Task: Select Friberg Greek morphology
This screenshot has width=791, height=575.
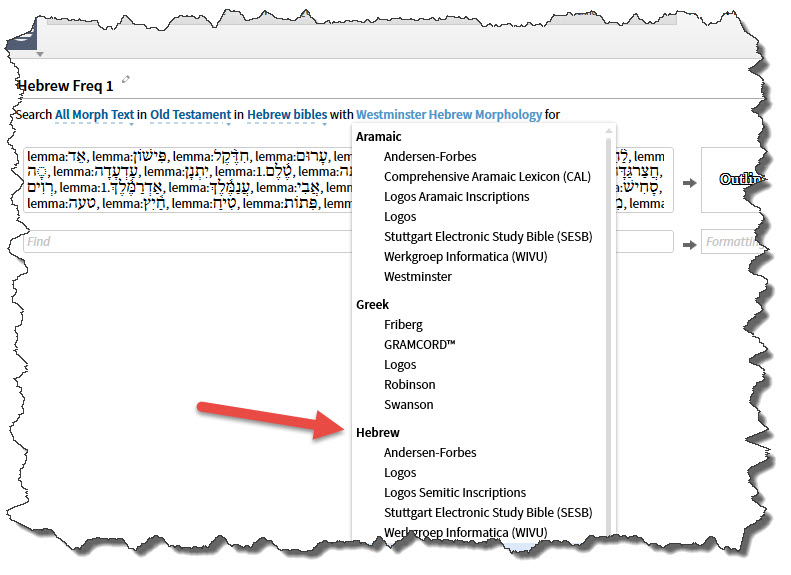Action: pos(403,325)
